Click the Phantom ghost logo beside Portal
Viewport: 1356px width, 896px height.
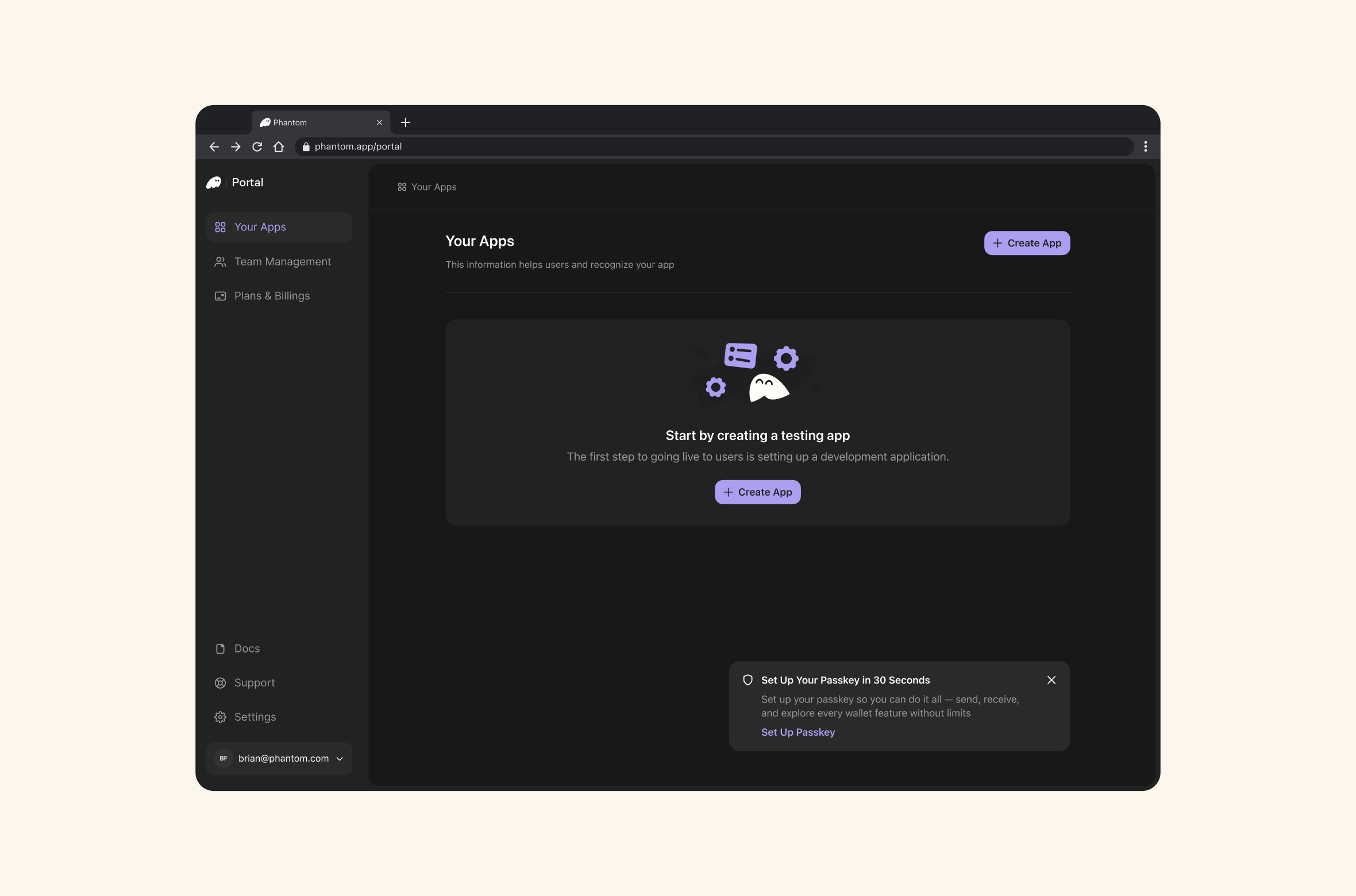click(214, 183)
